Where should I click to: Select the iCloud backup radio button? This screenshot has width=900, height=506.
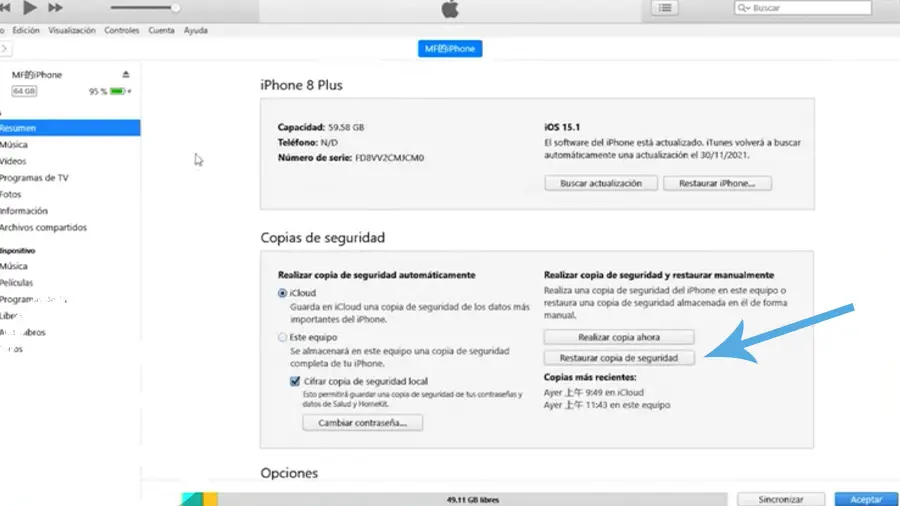tap(282, 293)
